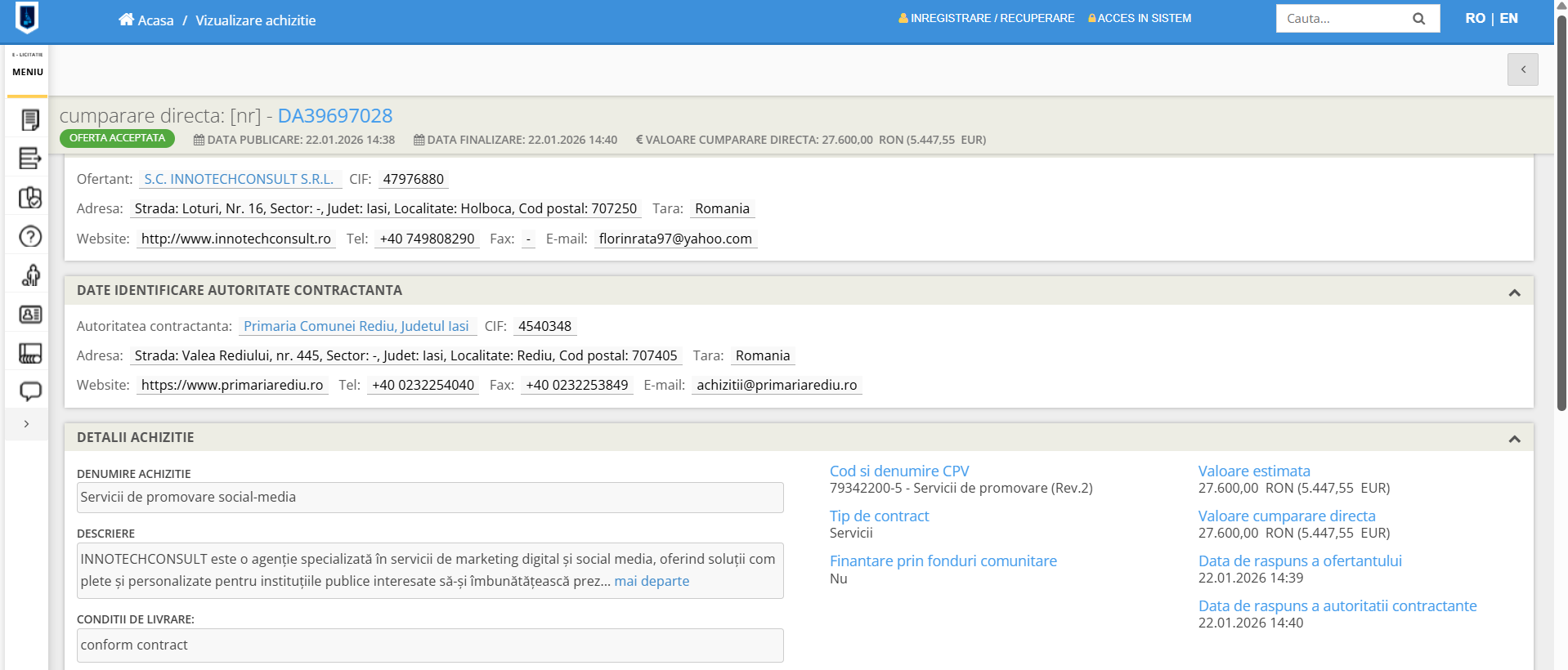
Task: Open the list-with-arrow sidebar icon
Action: click(30, 159)
